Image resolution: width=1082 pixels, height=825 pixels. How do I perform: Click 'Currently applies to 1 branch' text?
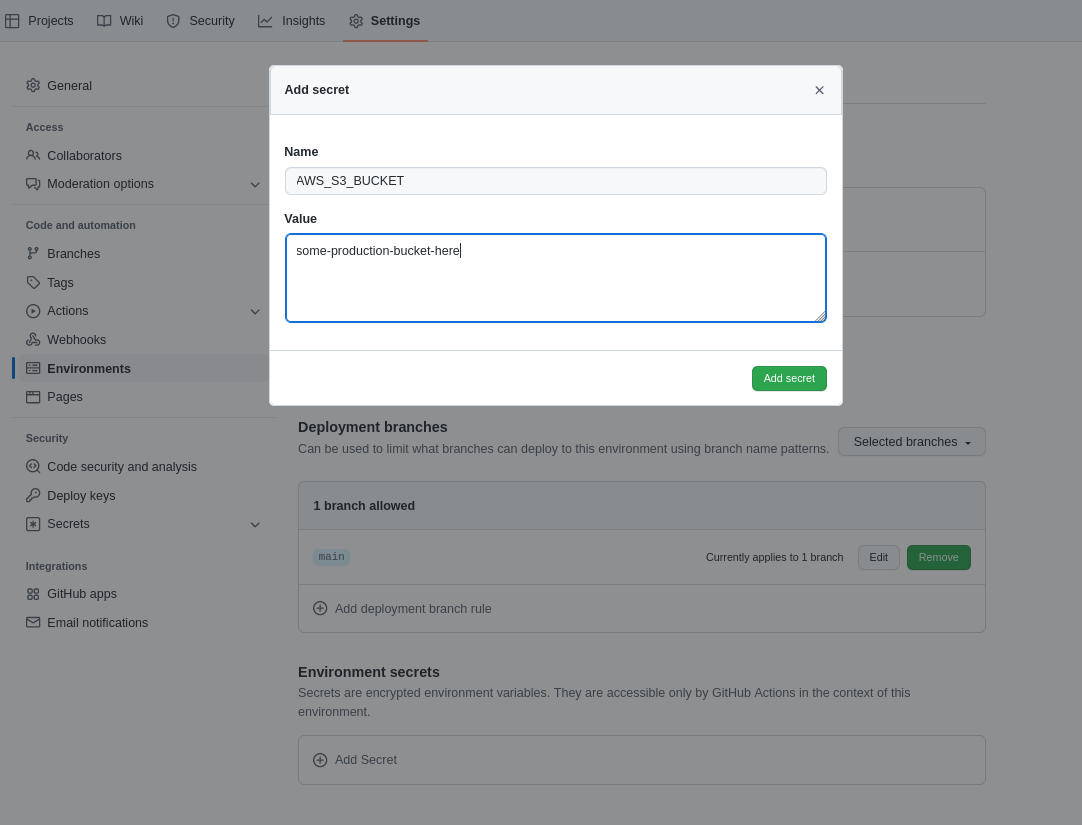(774, 557)
